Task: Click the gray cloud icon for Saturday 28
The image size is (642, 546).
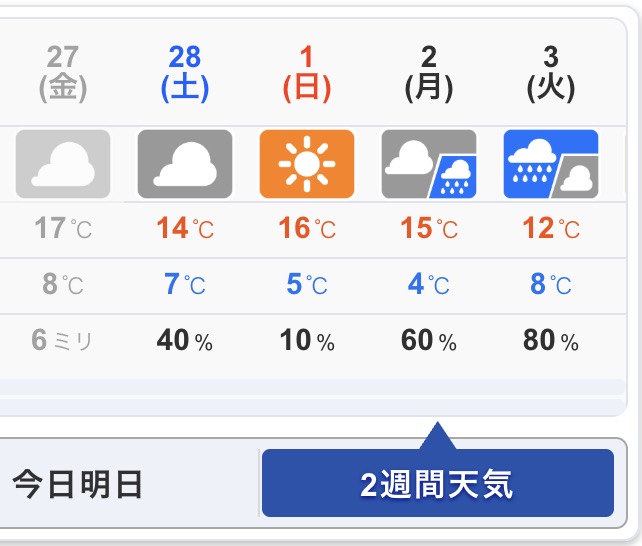Action: pyautogui.click(x=185, y=163)
